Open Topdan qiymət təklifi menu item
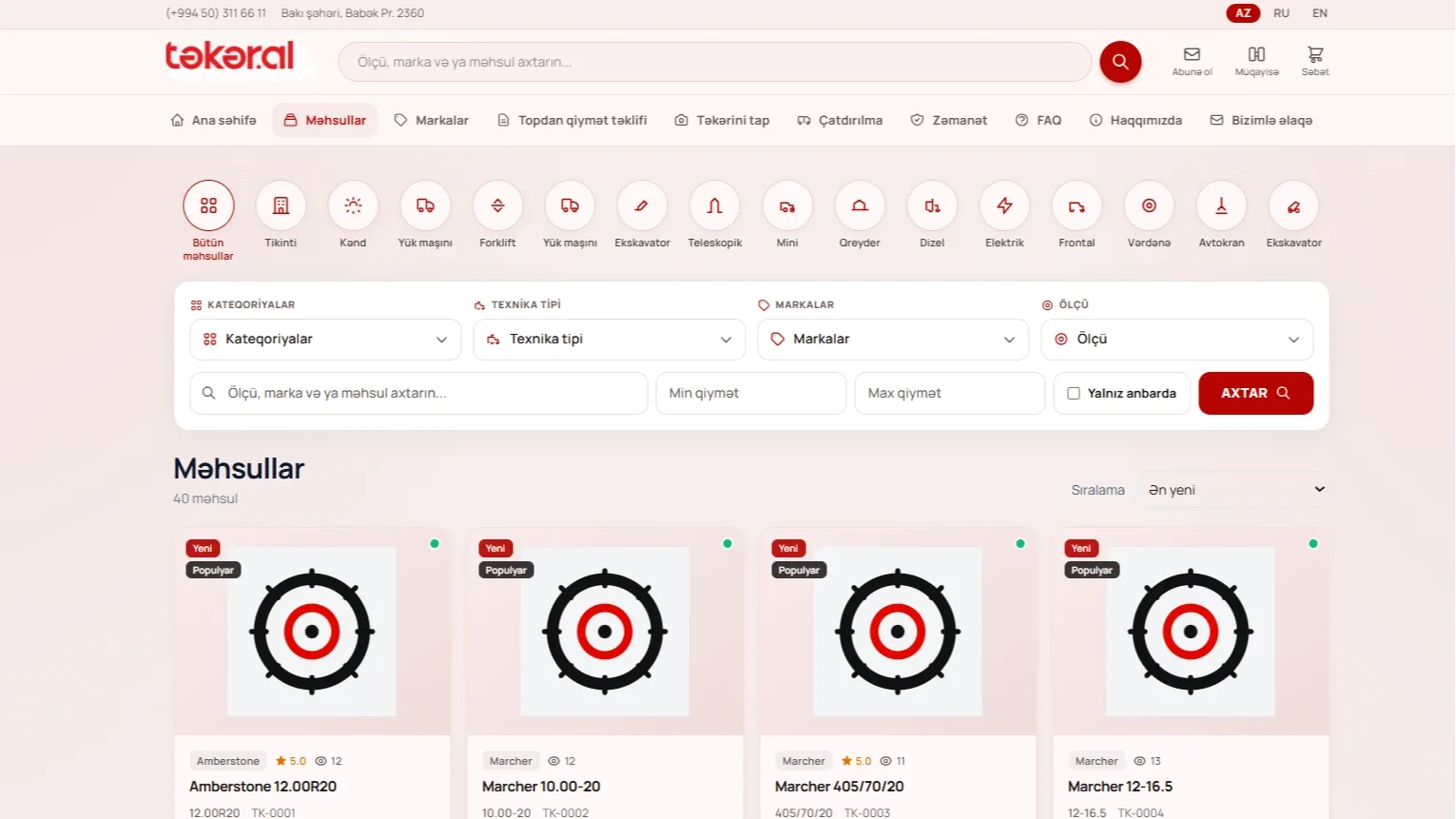 point(572,121)
